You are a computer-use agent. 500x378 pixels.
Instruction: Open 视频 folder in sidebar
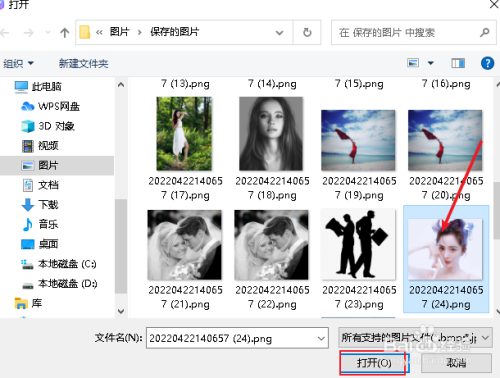click(x=48, y=146)
